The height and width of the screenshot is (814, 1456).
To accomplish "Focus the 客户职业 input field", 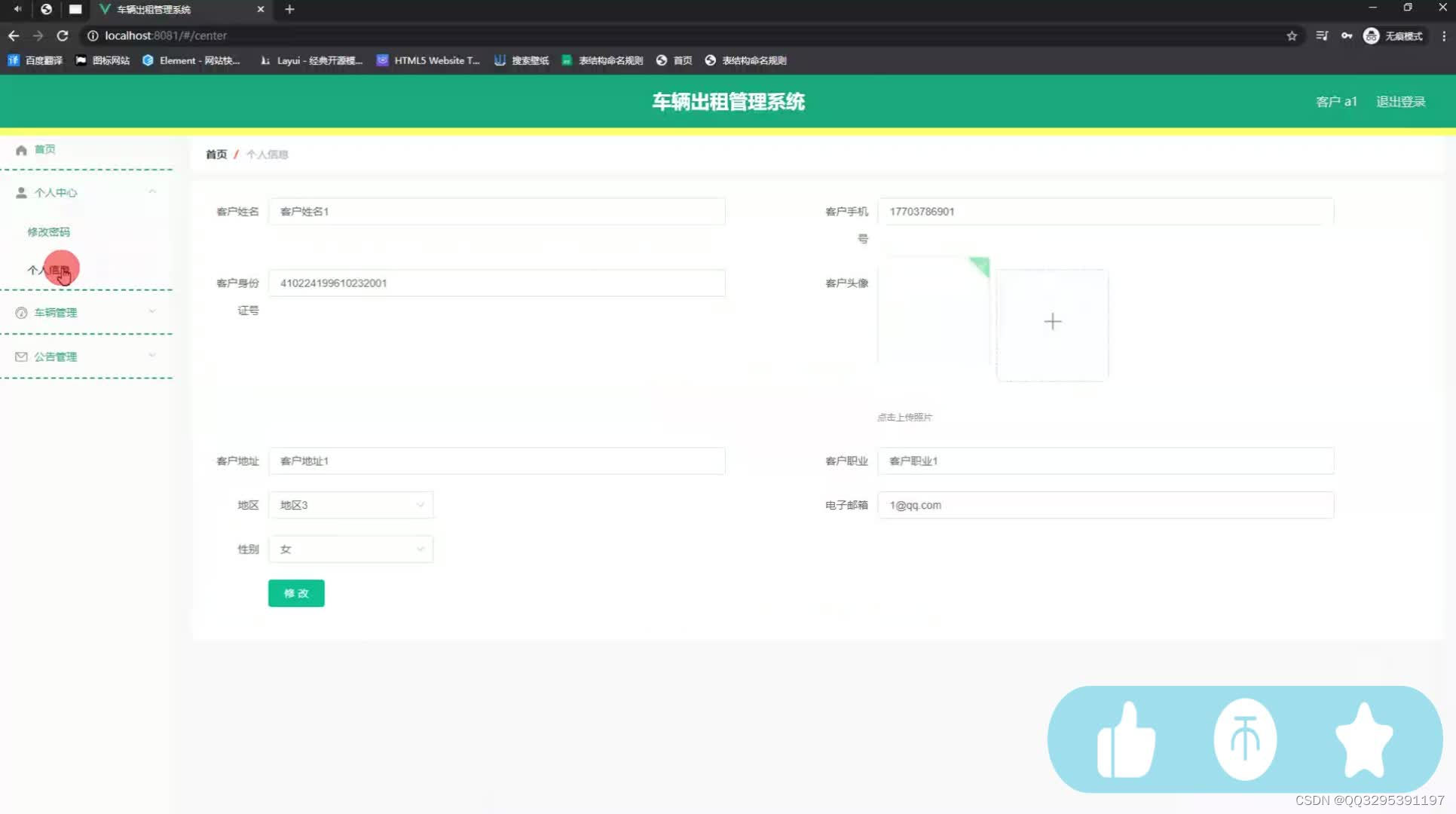I will [1106, 461].
